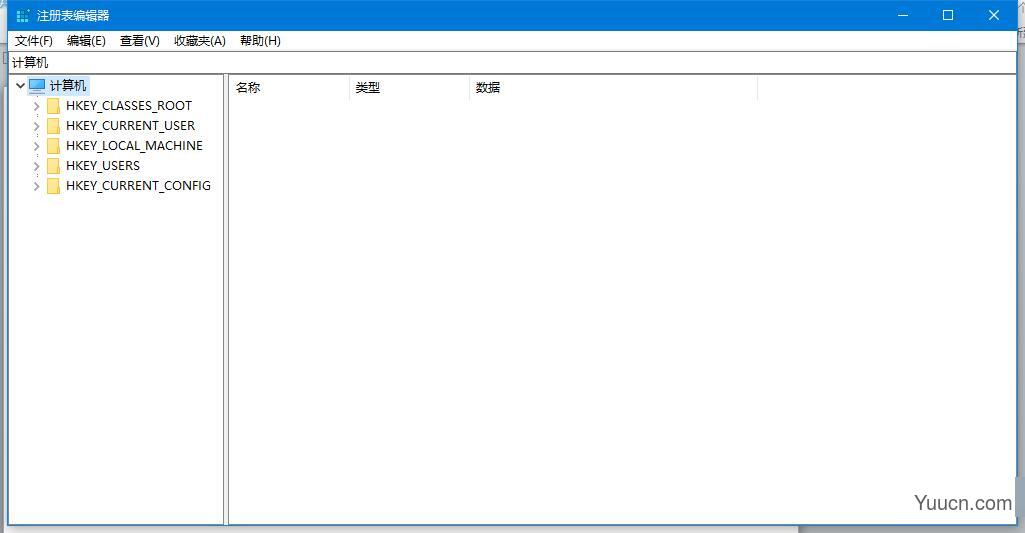This screenshot has width=1025, height=533.
Task: Select HKEY_CURRENT_USER label in tree
Action: coord(130,126)
